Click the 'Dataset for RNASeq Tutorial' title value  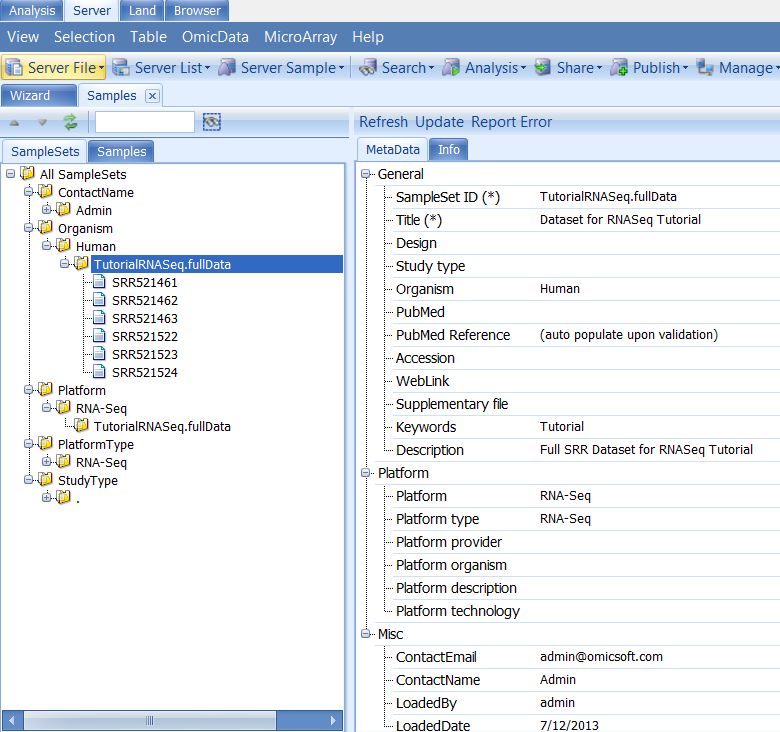coord(620,219)
